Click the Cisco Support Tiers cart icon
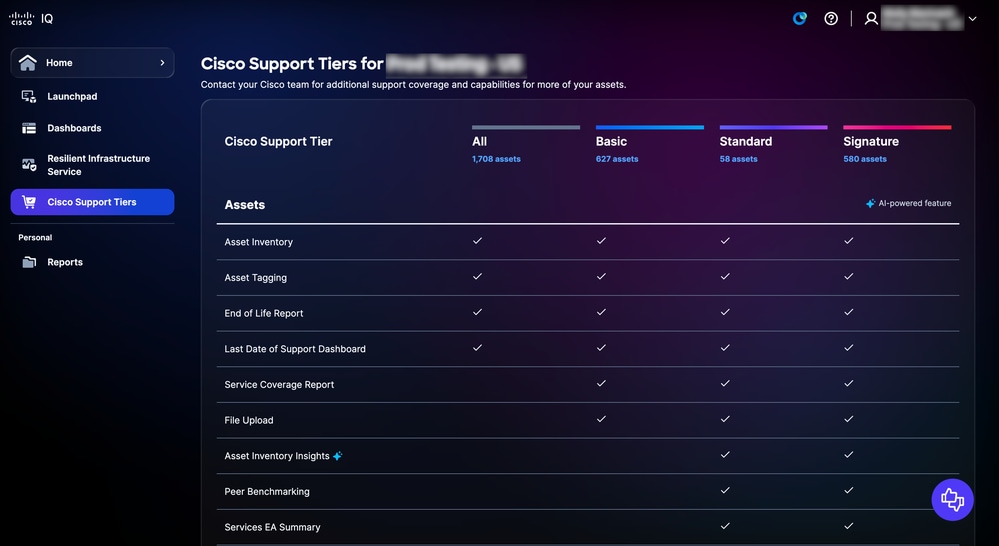Screen dimensions: 999x546 29,202
